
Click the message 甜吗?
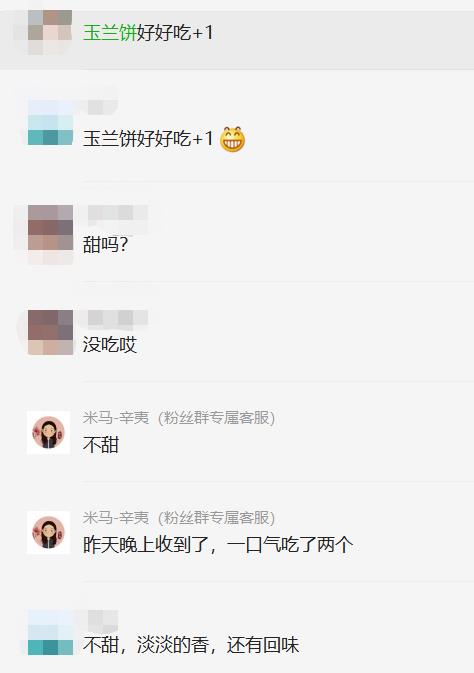pyautogui.click(x=106, y=245)
